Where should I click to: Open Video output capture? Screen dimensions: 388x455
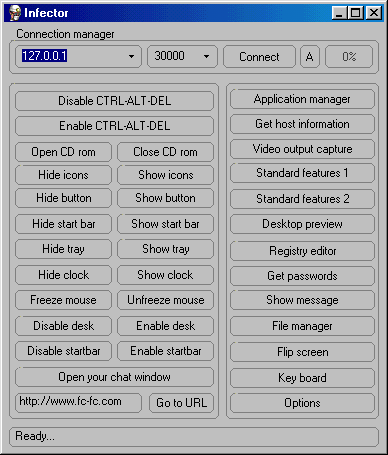[302, 149]
